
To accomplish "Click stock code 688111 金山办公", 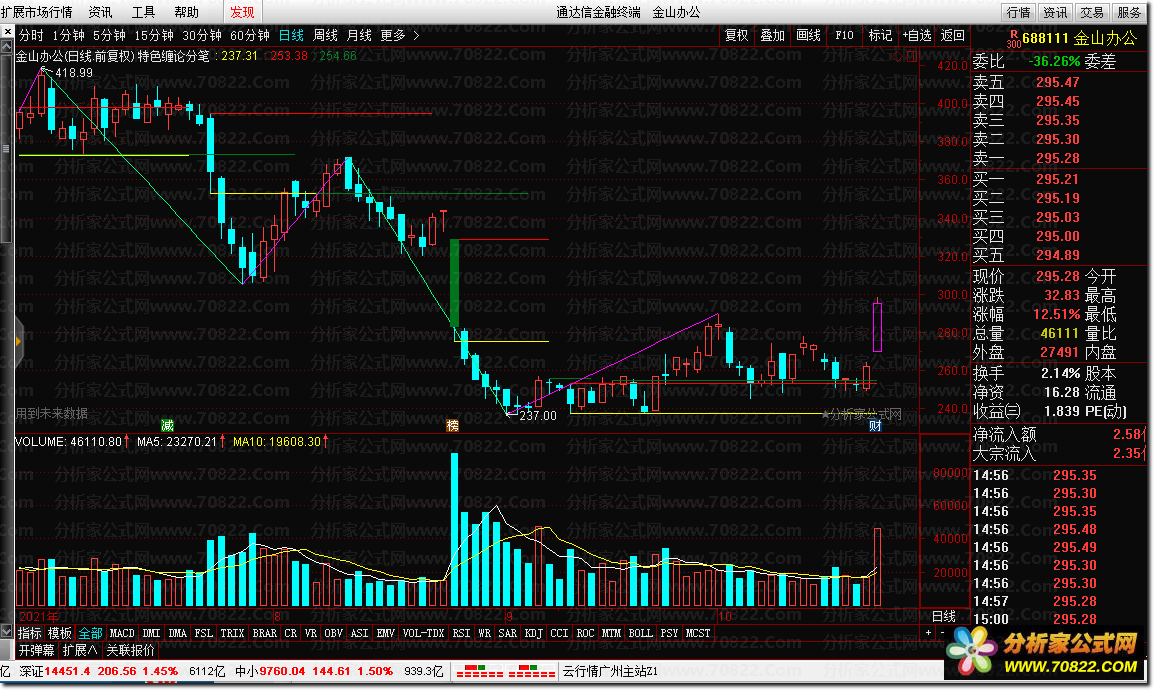I will point(1079,38).
